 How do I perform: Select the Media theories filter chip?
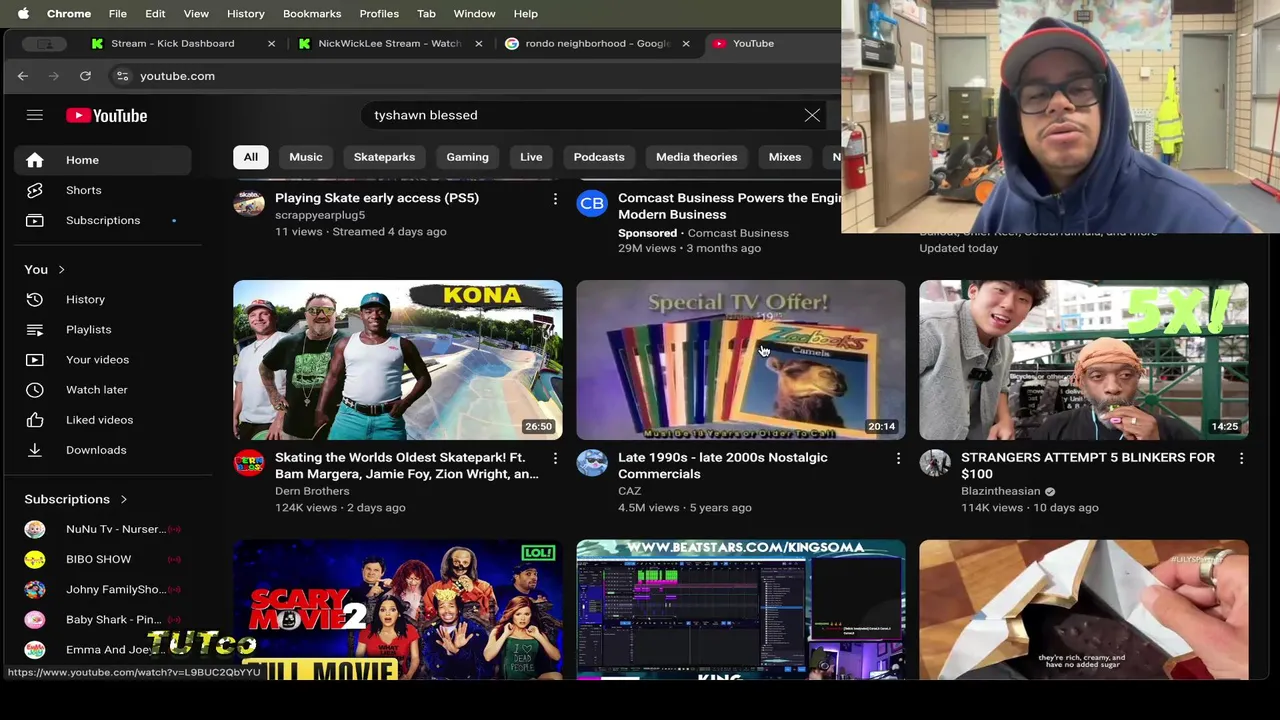pos(696,157)
